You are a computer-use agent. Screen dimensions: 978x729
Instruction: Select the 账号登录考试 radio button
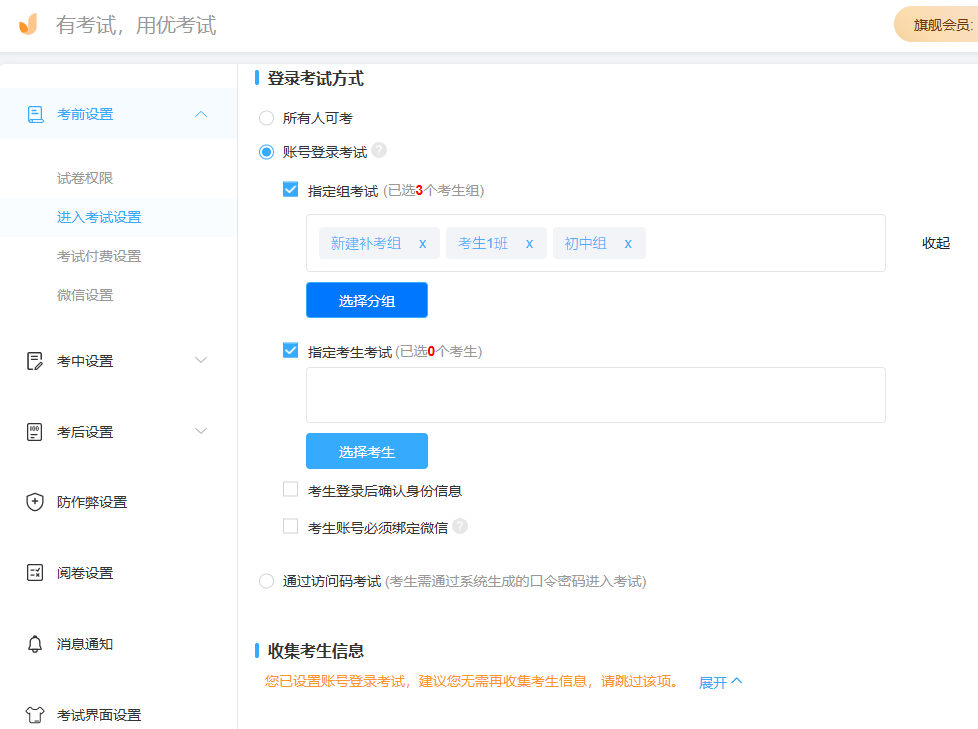click(x=266, y=152)
